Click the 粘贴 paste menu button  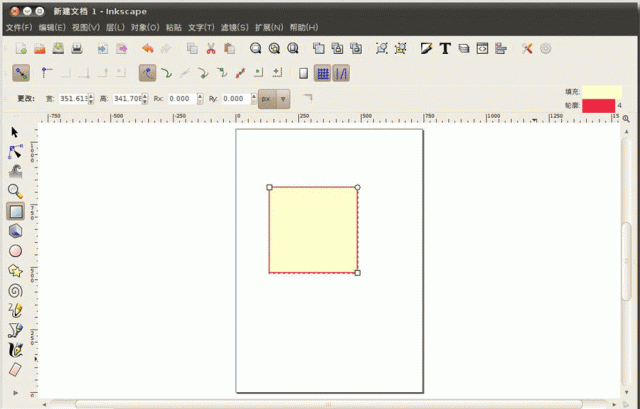click(x=173, y=27)
